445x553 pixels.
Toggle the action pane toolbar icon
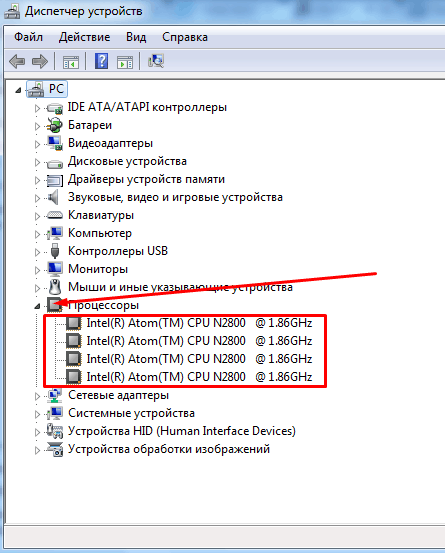pyautogui.click(x=125, y=62)
